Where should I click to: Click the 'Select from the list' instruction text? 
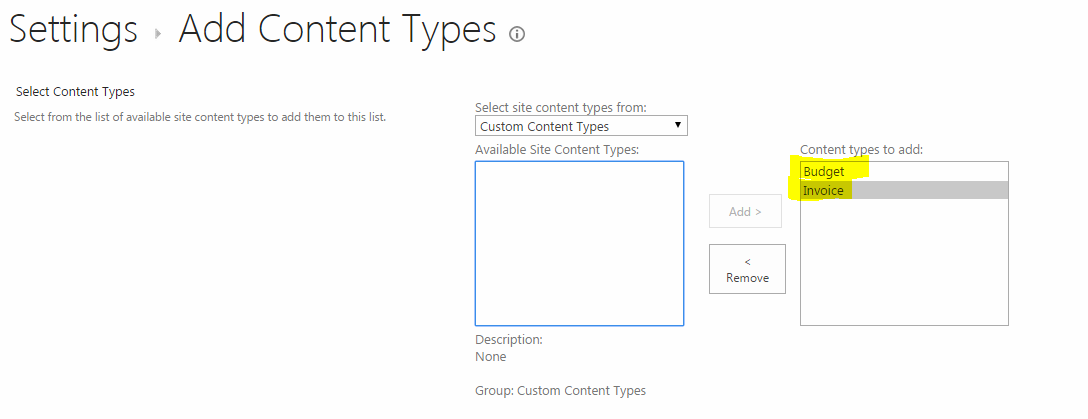point(200,117)
